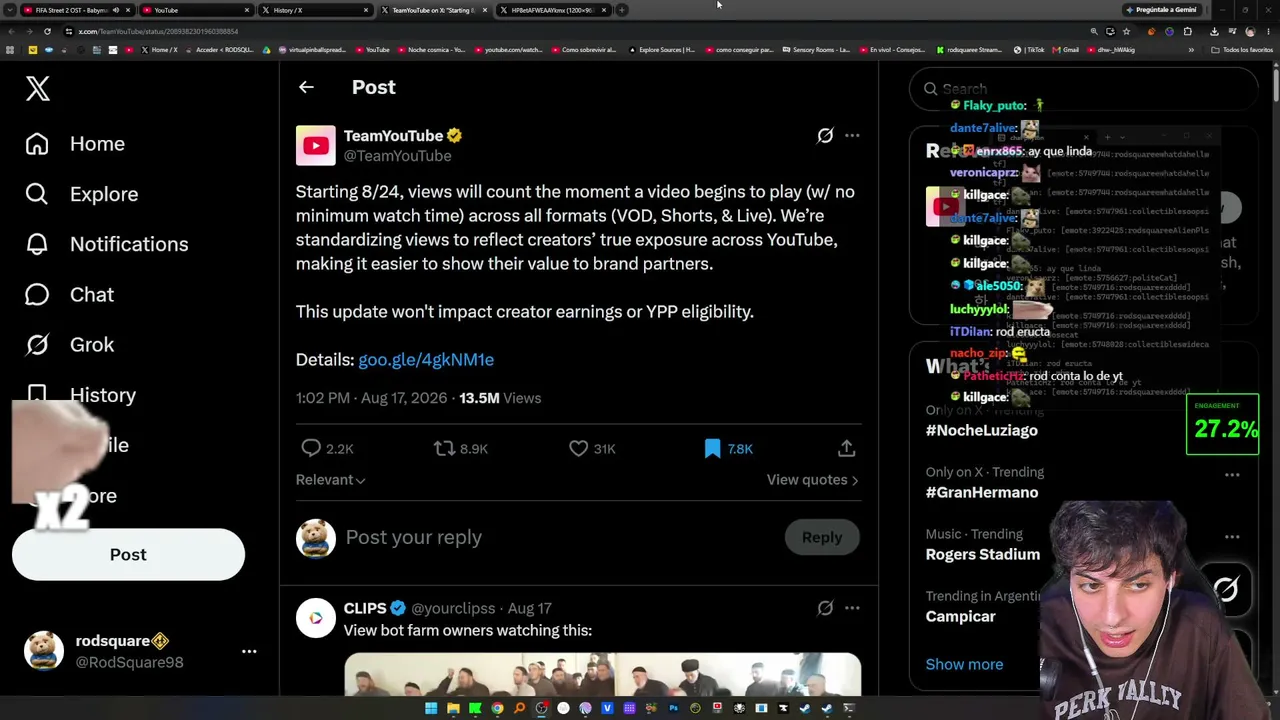
Task: Open the Windows Start menu
Action: (x=431, y=708)
